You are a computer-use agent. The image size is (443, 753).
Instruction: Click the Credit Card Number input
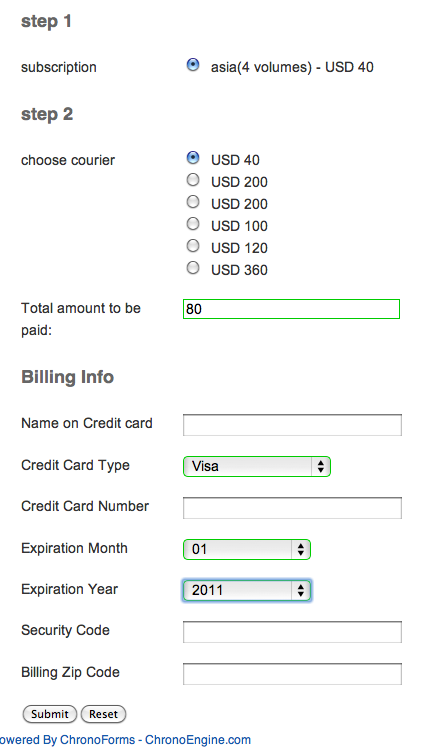292,508
